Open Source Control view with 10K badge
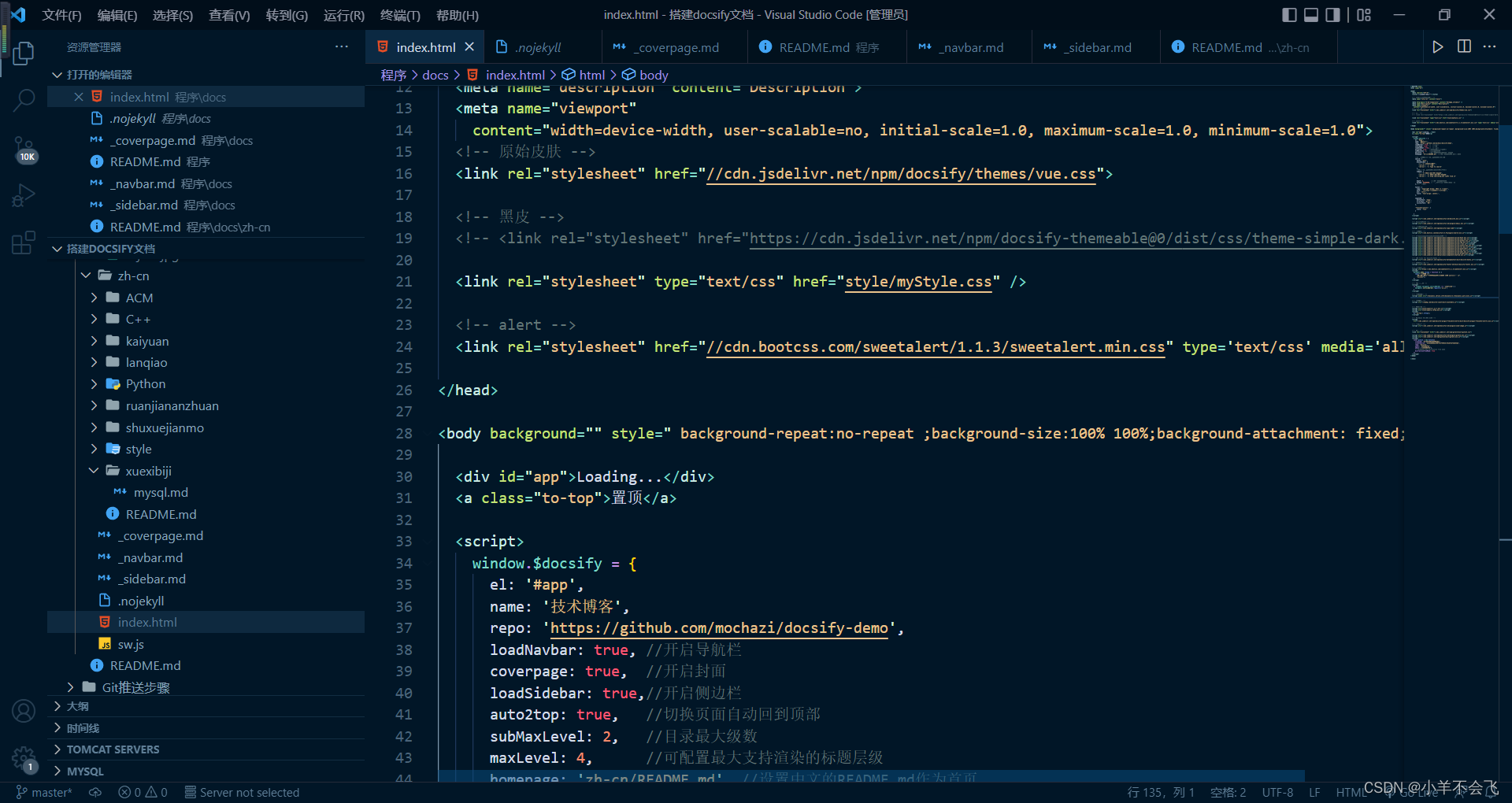 click(24, 148)
